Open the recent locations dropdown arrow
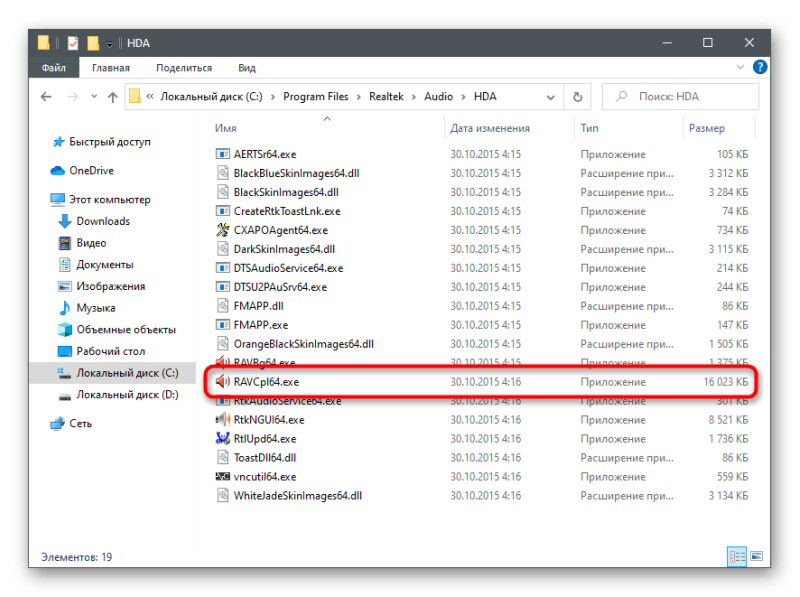The height and width of the screenshot is (597, 800). pos(94,96)
